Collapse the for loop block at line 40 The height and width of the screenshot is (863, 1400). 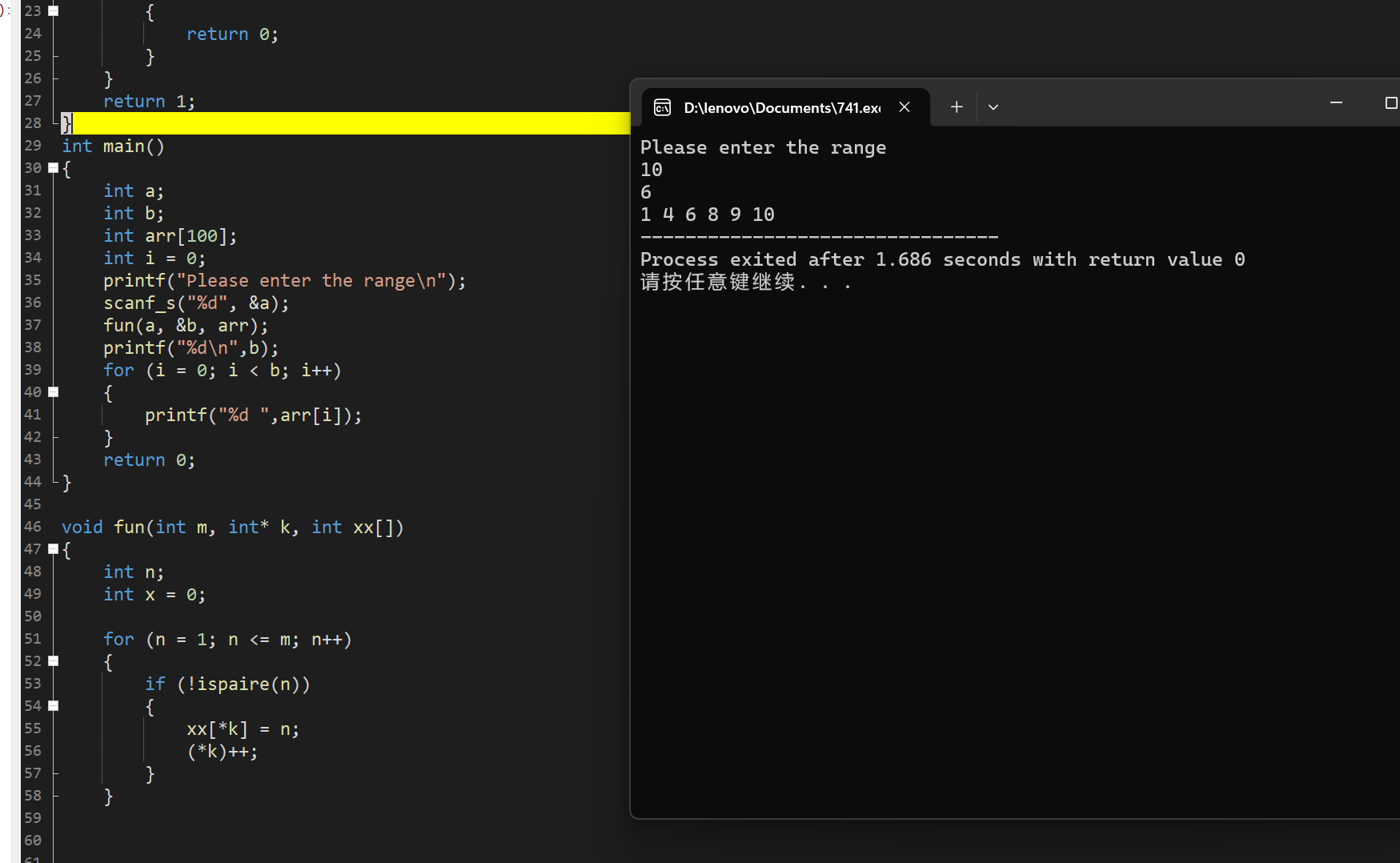(x=54, y=392)
